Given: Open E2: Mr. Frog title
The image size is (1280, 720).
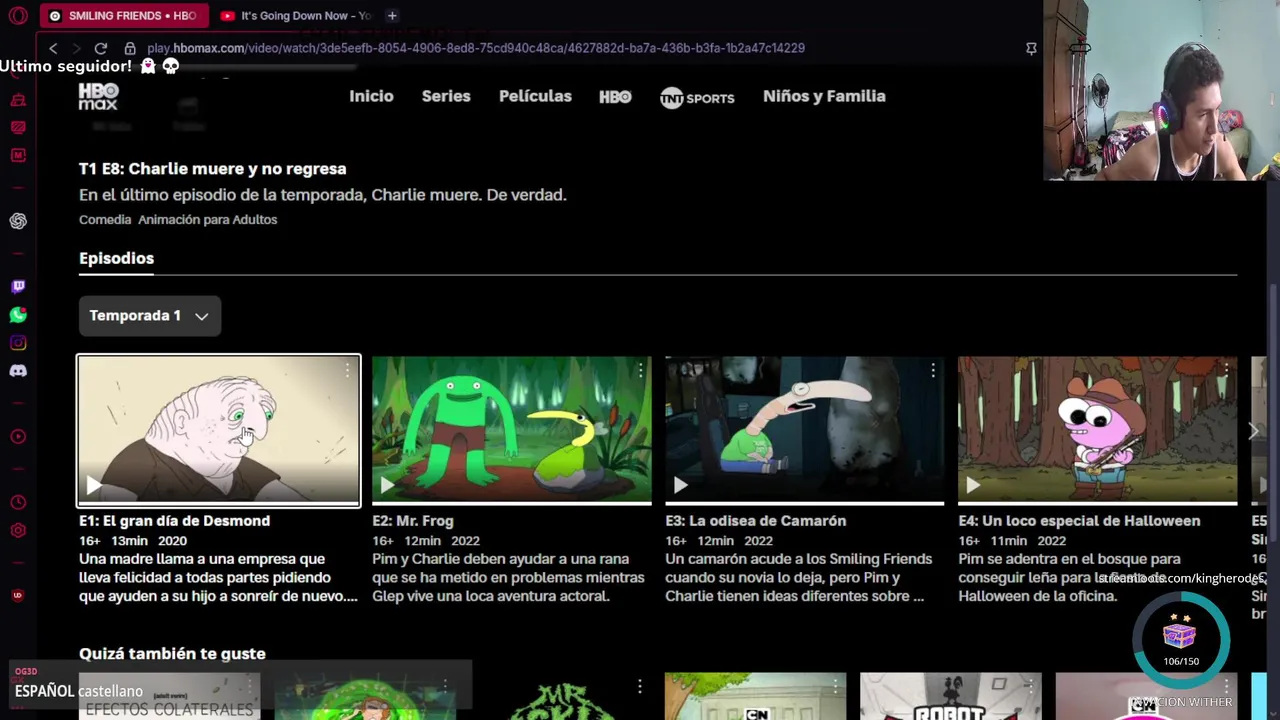Looking at the screenshot, I should click(413, 521).
